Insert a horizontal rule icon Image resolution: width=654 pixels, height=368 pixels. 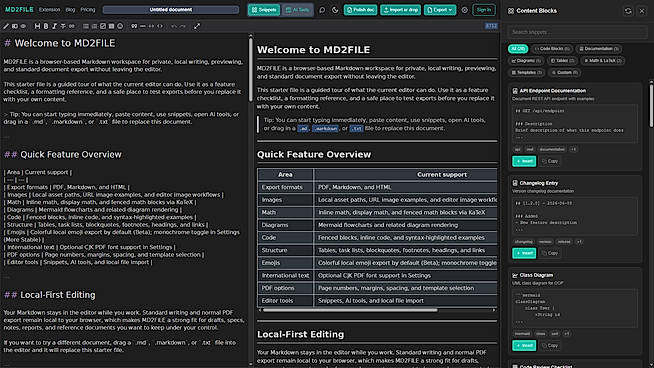click(x=143, y=26)
